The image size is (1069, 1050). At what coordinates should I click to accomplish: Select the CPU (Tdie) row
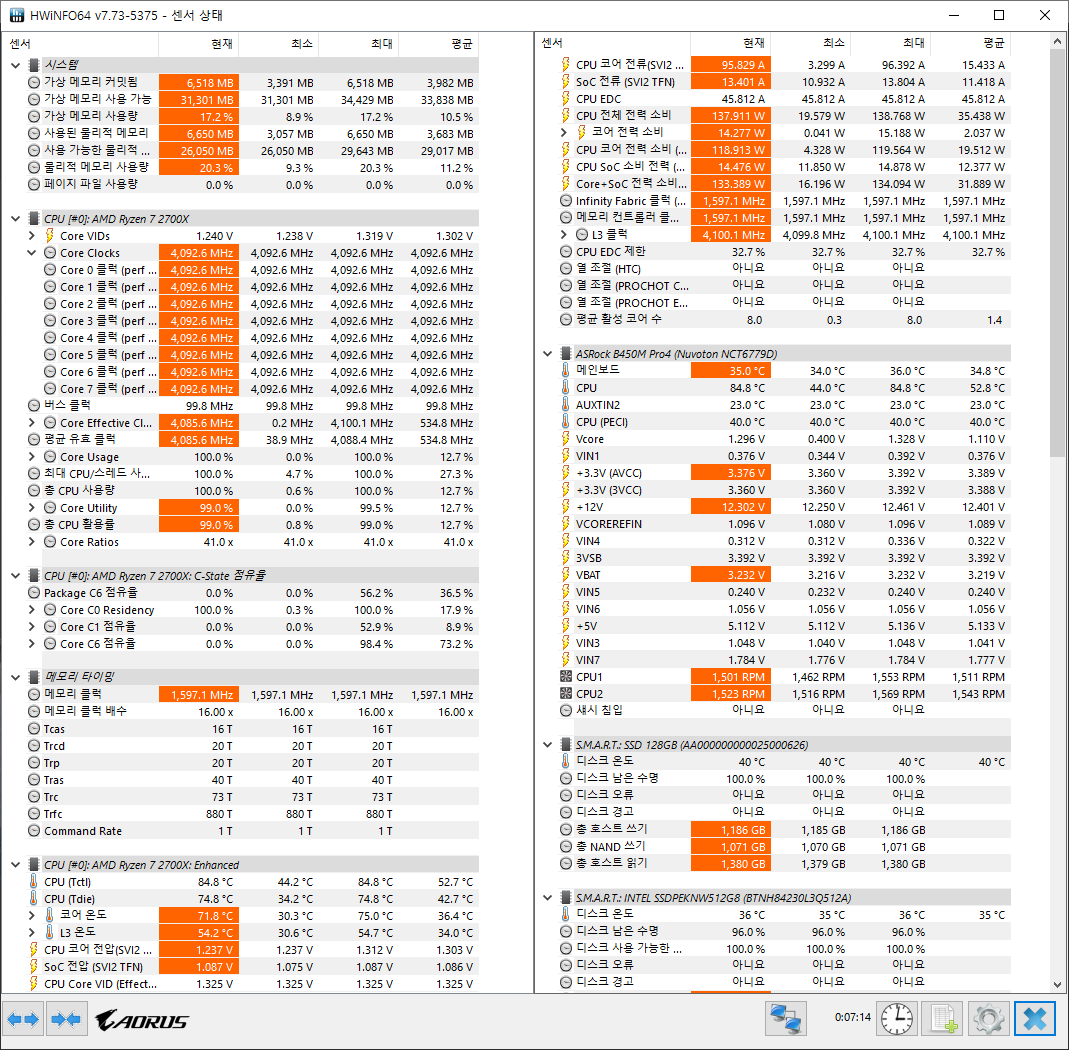coord(252,899)
